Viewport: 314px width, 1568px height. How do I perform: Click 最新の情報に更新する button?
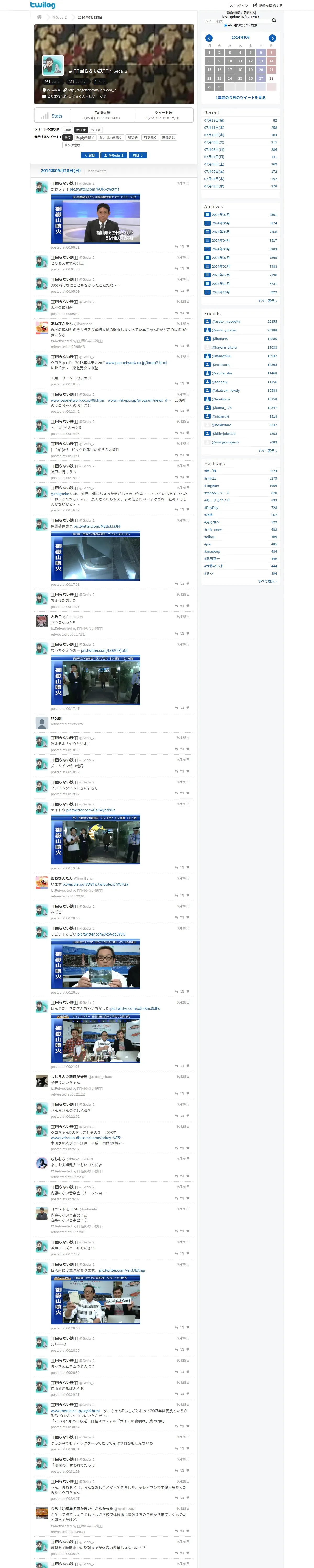240,13
